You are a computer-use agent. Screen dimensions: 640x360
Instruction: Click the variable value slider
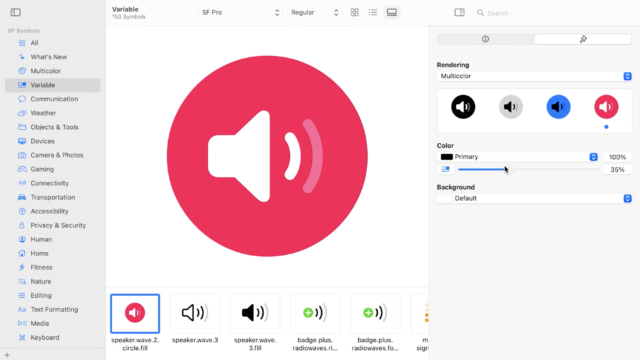(528, 169)
